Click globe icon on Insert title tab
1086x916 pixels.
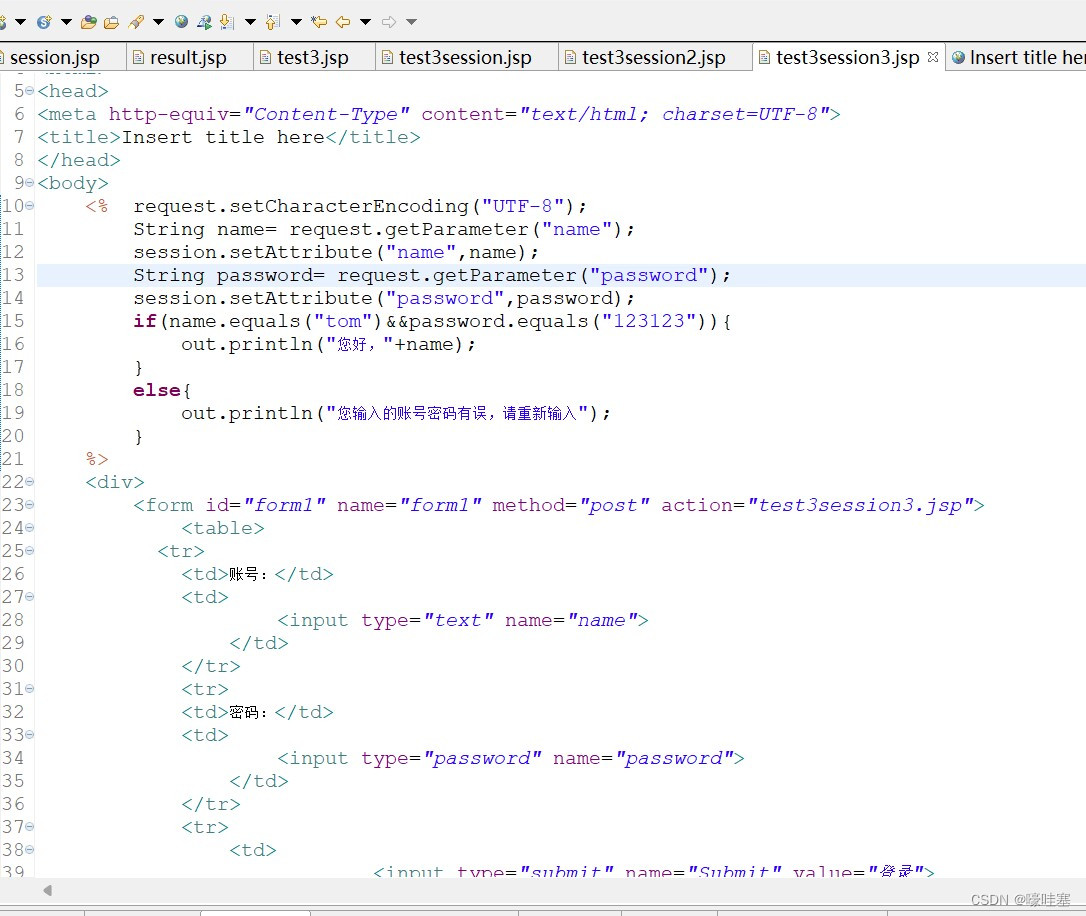point(959,57)
